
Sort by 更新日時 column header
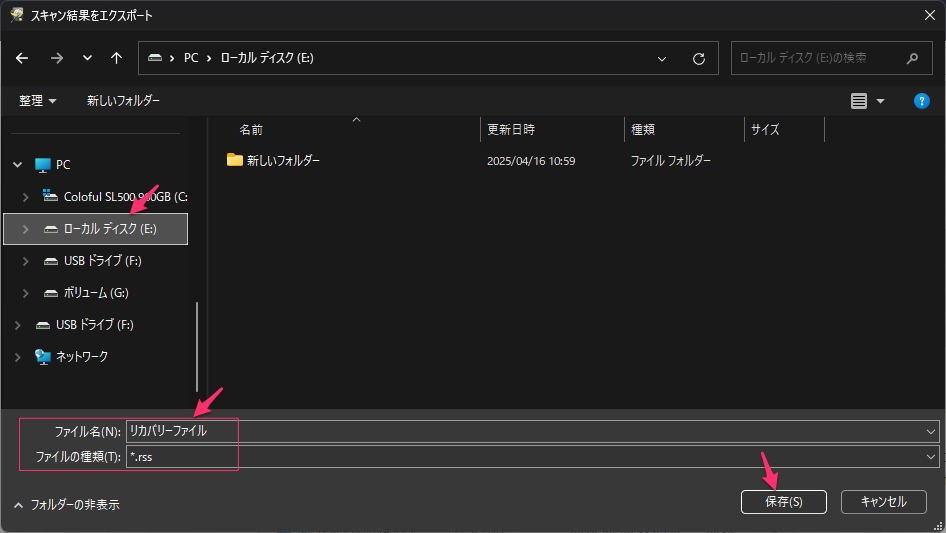[x=511, y=130]
